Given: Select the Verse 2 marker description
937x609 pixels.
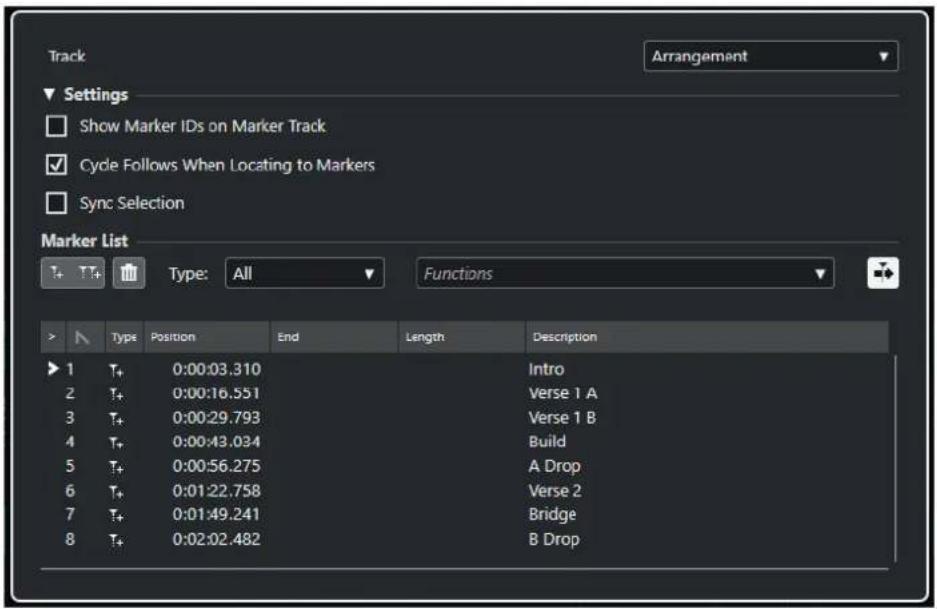Looking at the screenshot, I should pos(555,491).
